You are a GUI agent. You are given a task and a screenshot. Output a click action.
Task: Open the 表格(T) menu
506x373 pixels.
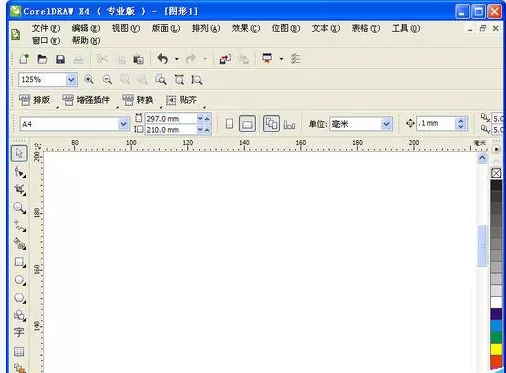pyautogui.click(x=366, y=28)
